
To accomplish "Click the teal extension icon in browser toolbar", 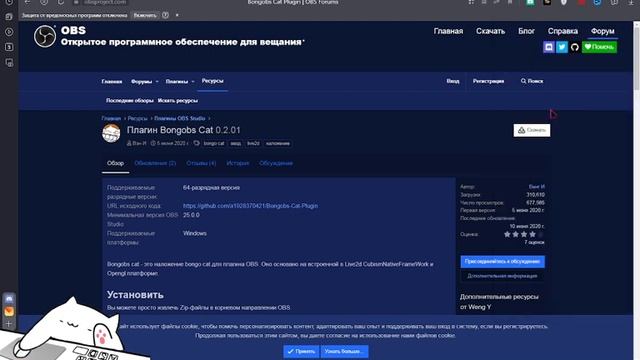I will tap(530, 2).
